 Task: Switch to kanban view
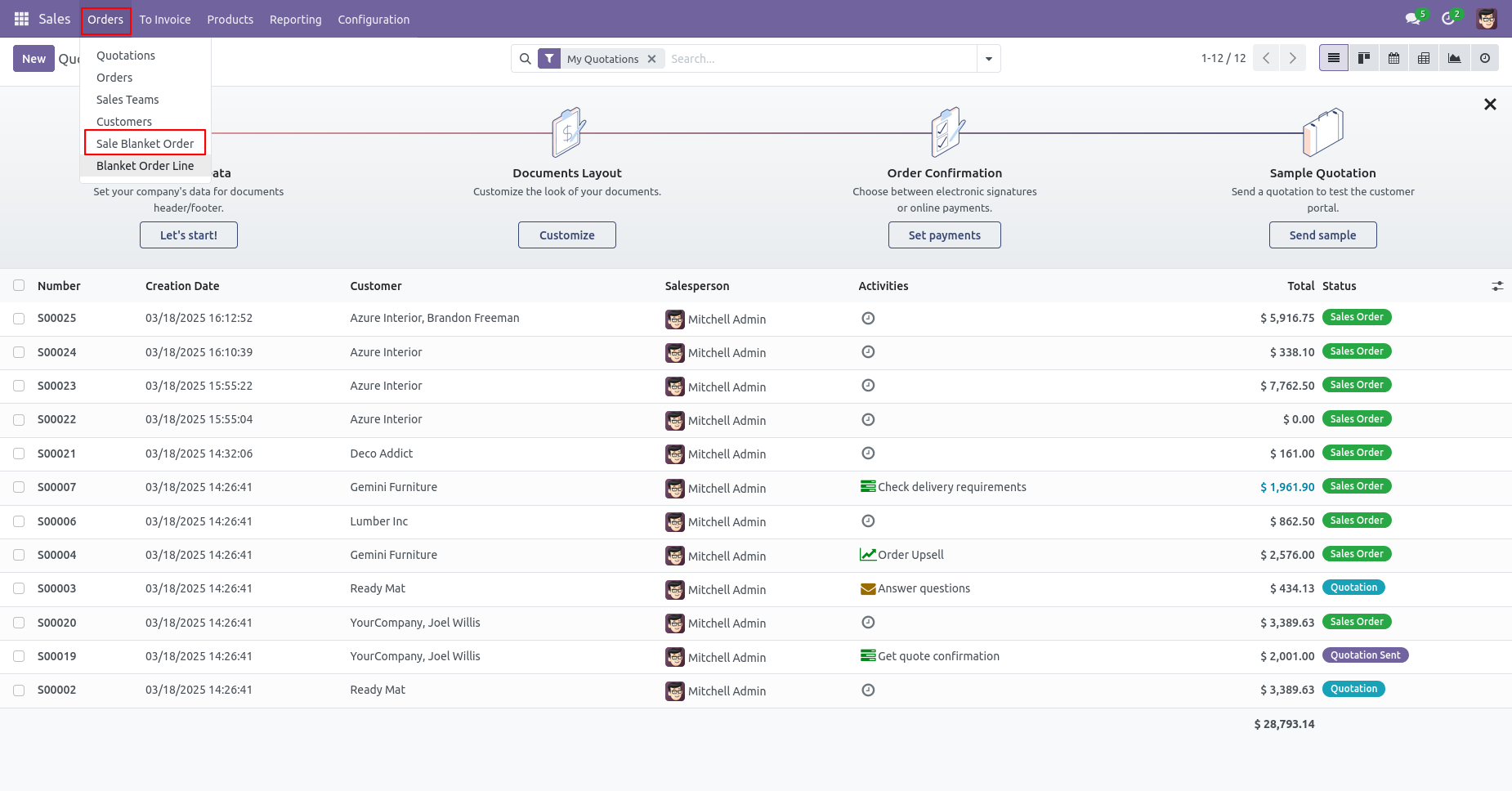tap(1364, 58)
